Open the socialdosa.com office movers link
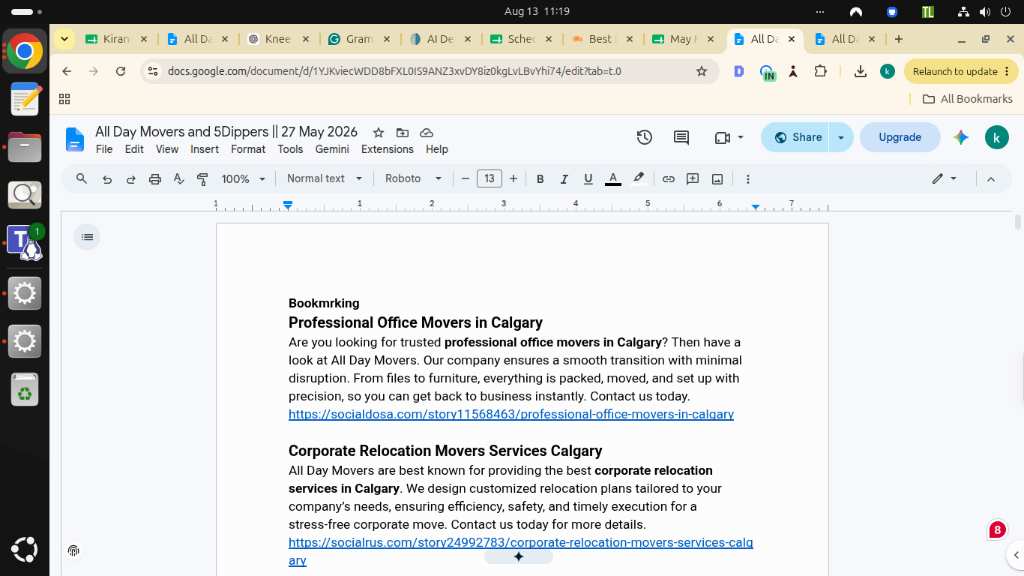The height and width of the screenshot is (576, 1024). tap(511, 414)
